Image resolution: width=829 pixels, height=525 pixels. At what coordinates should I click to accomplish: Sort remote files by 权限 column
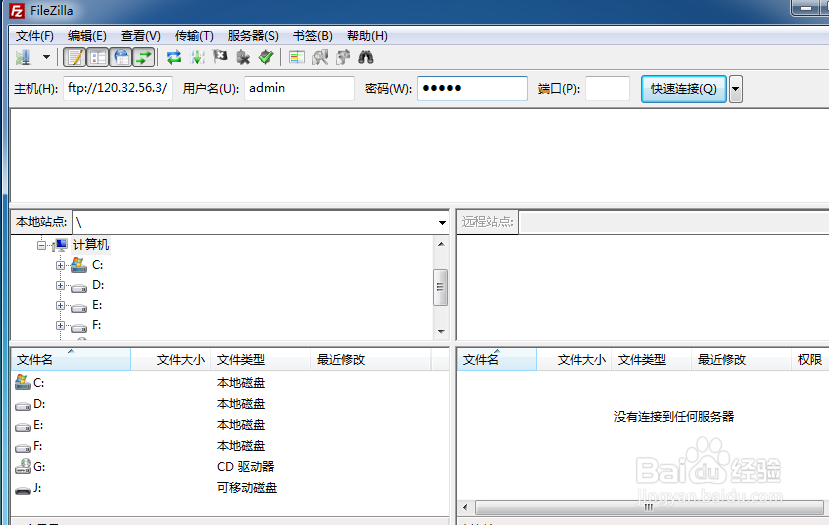pyautogui.click(x=810, y=360)
